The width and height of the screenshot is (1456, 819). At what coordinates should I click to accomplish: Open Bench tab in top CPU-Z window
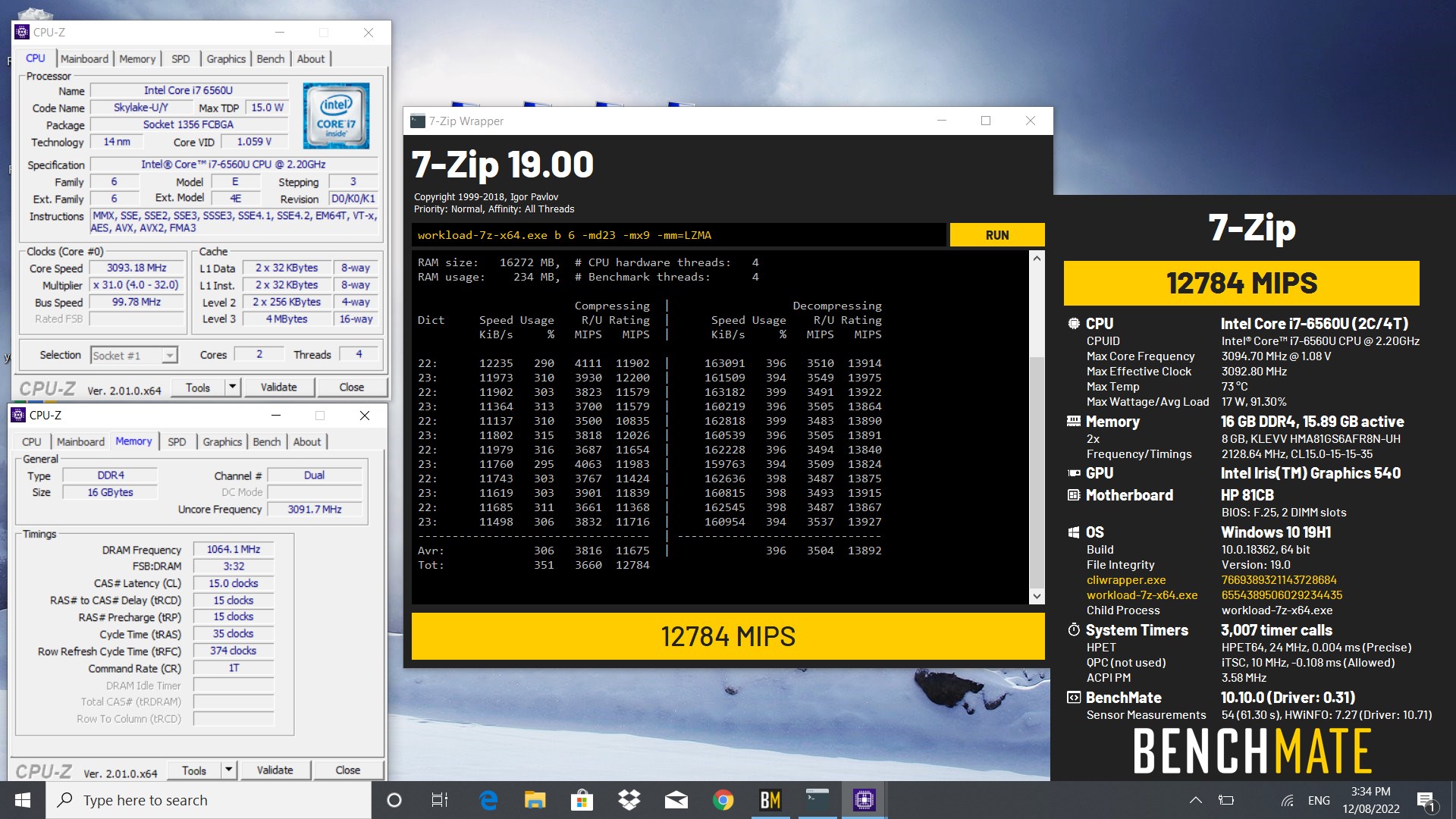(x=271, y=58)
